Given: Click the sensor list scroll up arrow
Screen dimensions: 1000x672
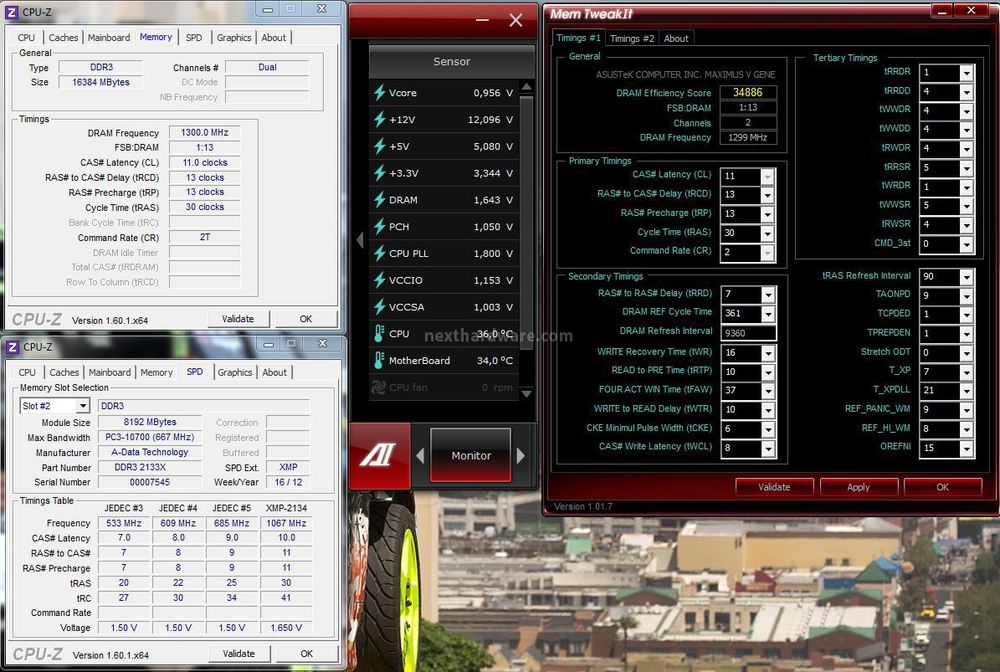Looking at the screenshot, I should tap(526, 87).
